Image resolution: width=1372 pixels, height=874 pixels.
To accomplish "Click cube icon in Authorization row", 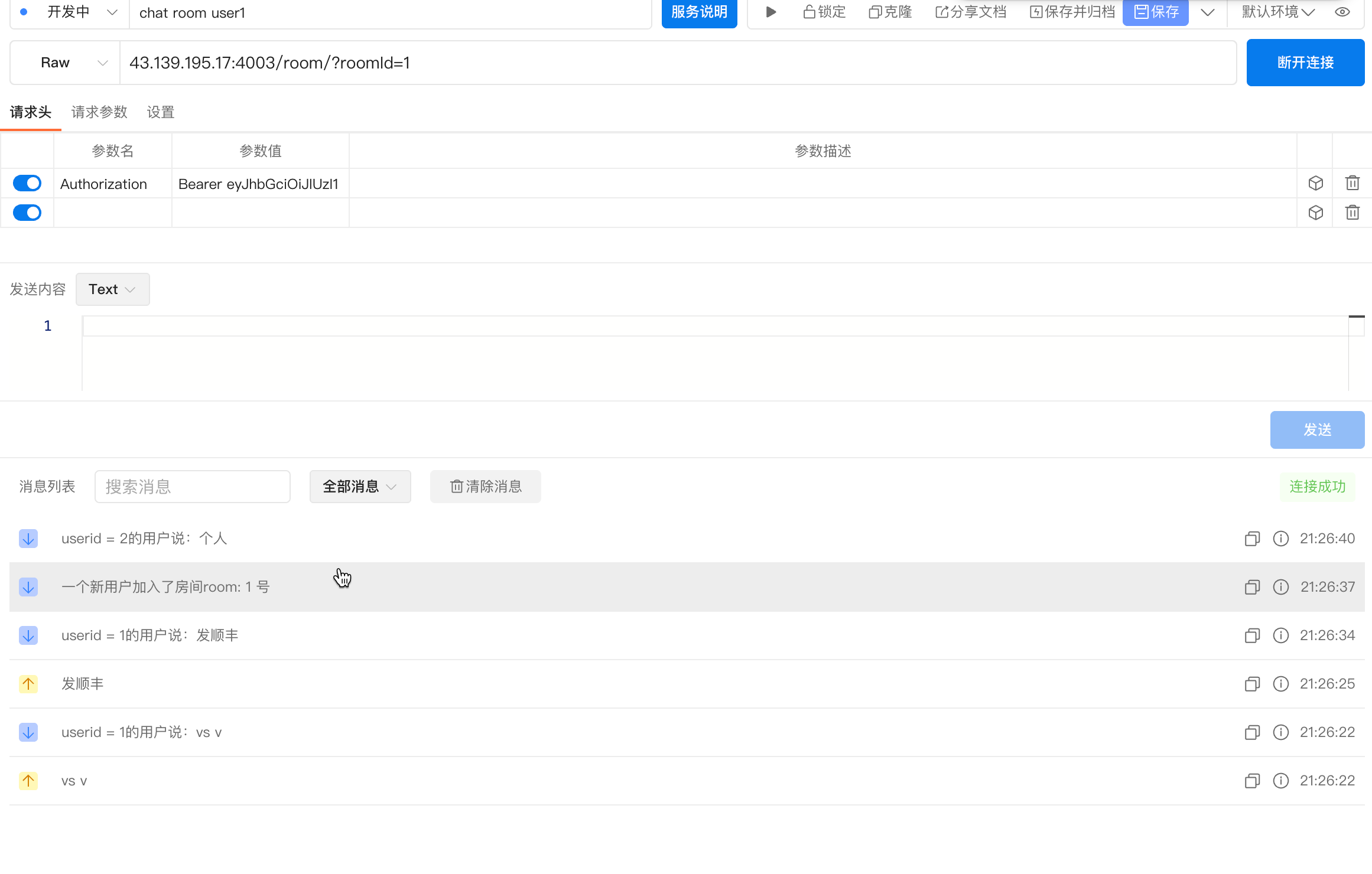I will [1315, 183].
